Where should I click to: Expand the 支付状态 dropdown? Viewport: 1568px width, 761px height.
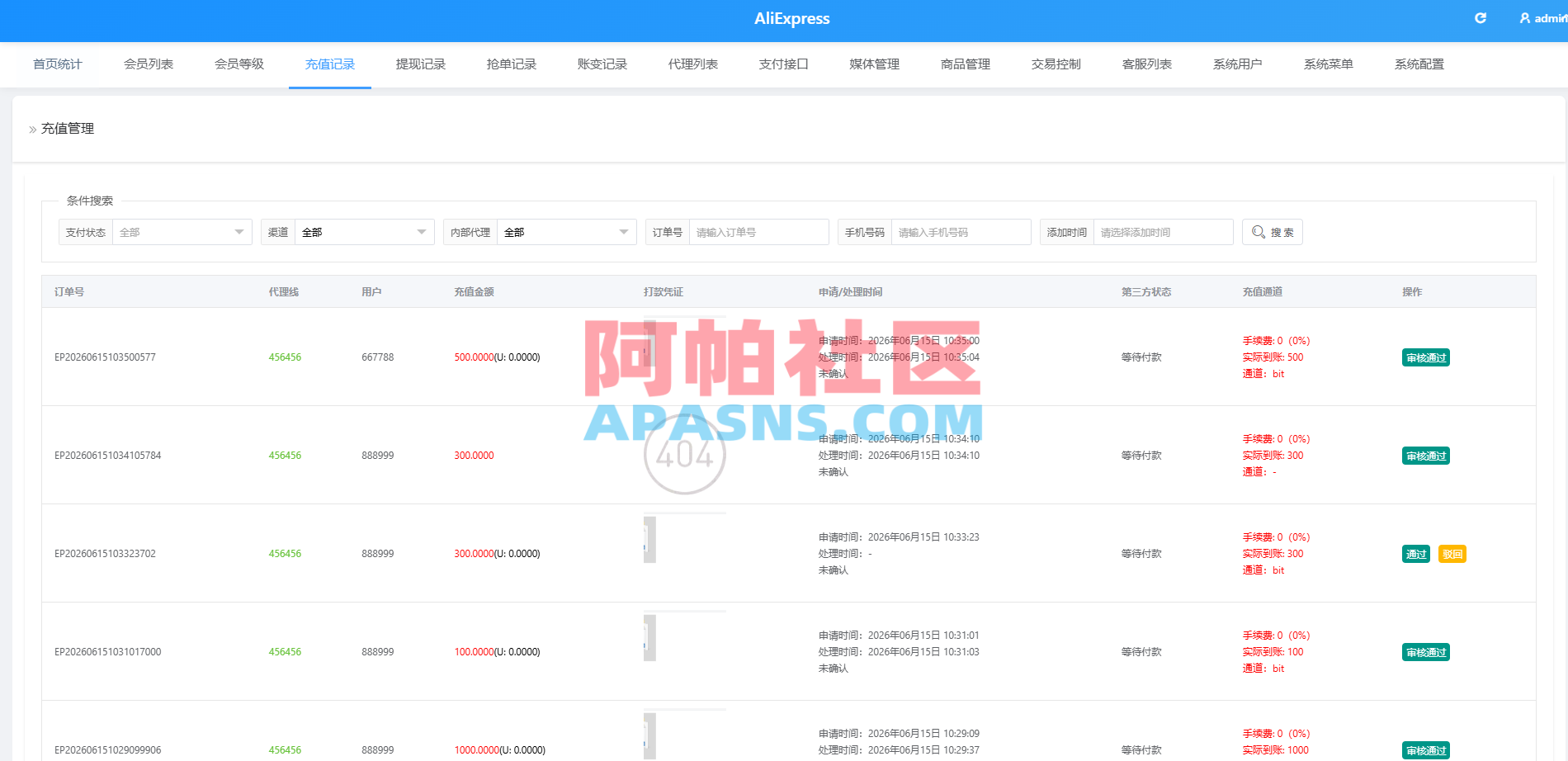click(x=182, y=232)
